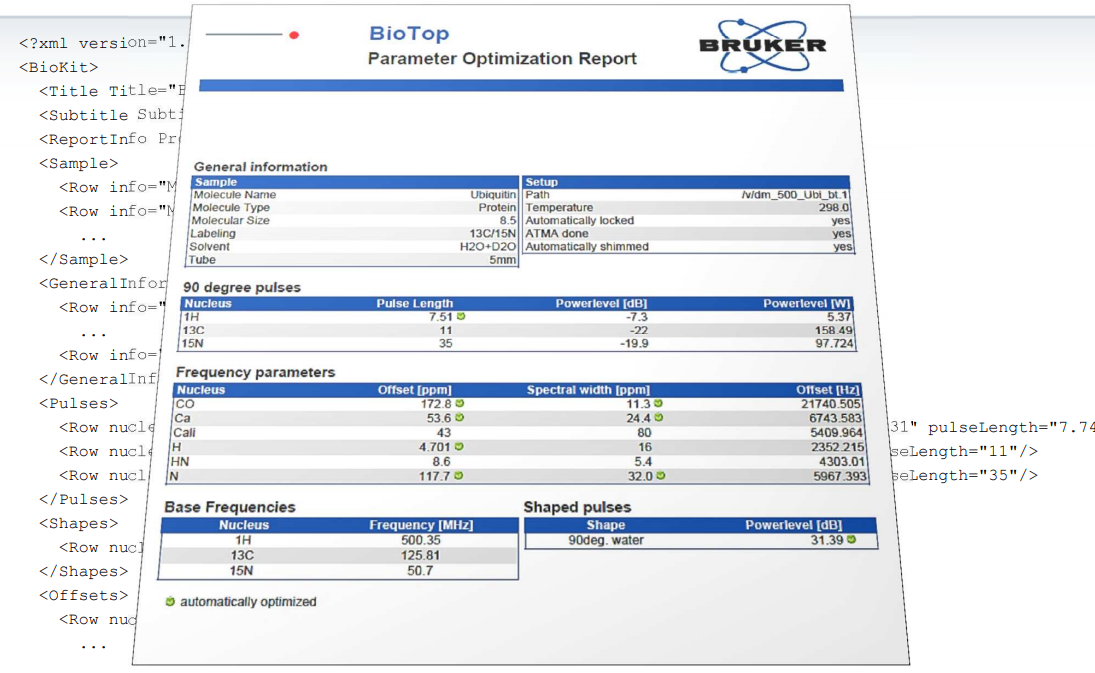
Task: Click the Frequency [MHz] column header
Action: click(x=421, y=525)
